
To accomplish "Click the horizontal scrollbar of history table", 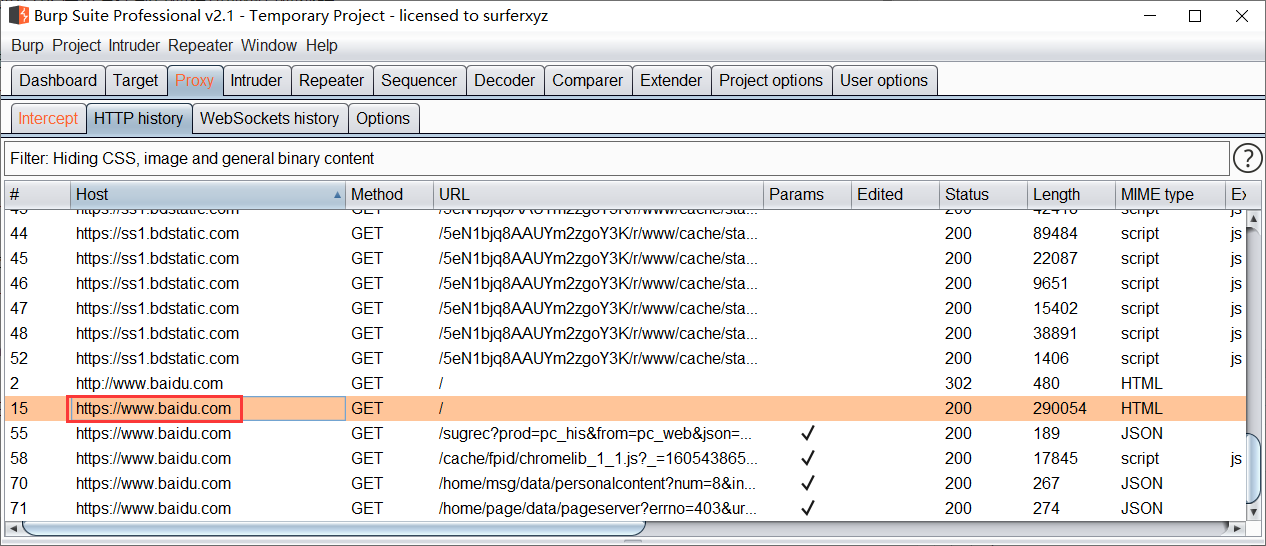I will click(625, 527).
